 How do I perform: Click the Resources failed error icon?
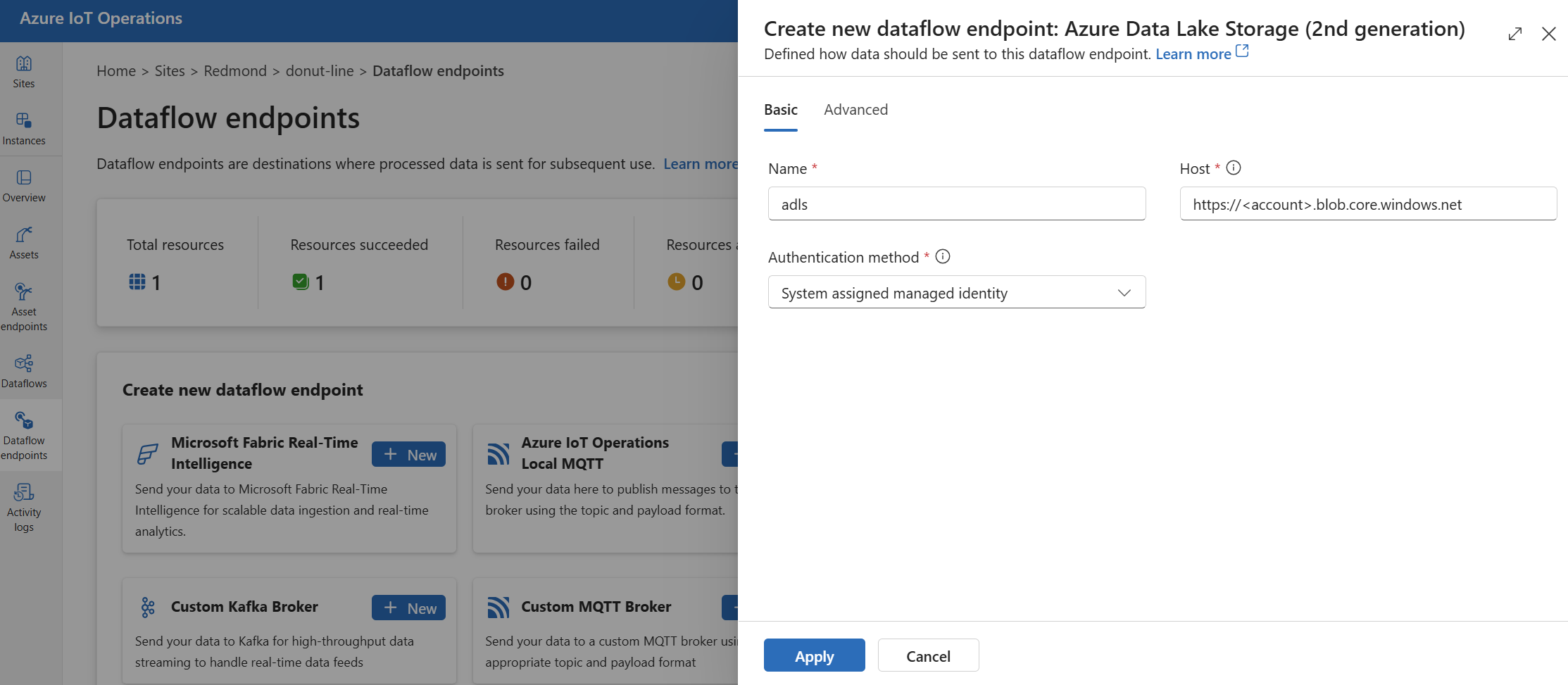(x=506, y=282)
